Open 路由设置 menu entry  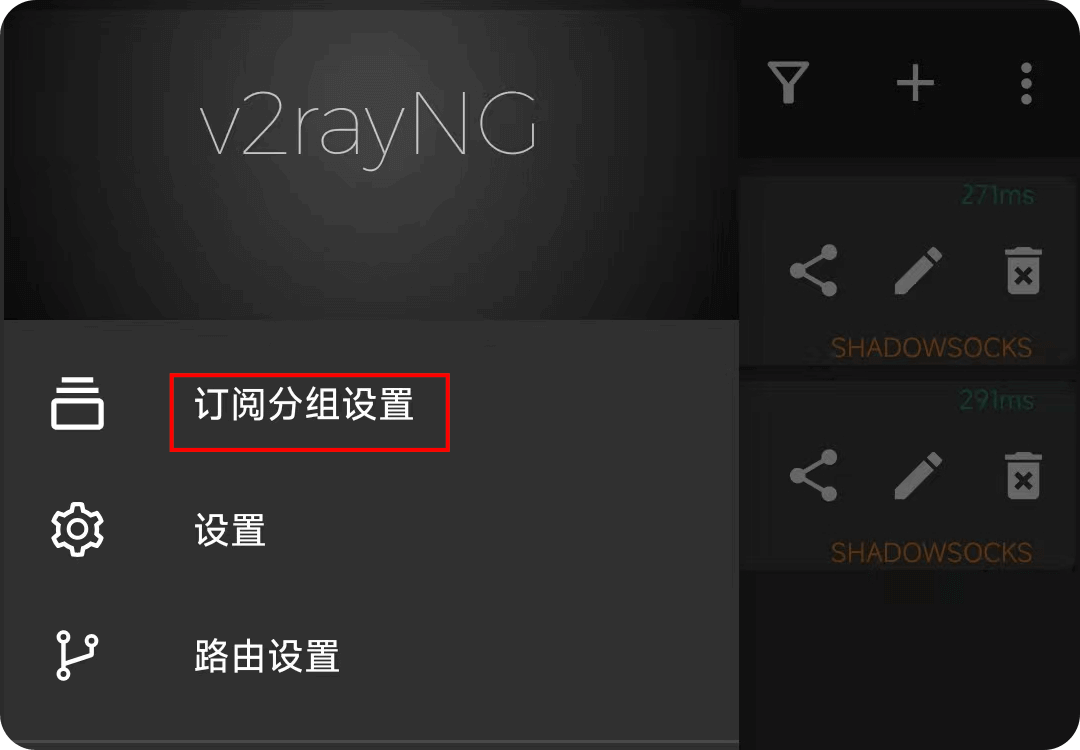click(267, 656)
